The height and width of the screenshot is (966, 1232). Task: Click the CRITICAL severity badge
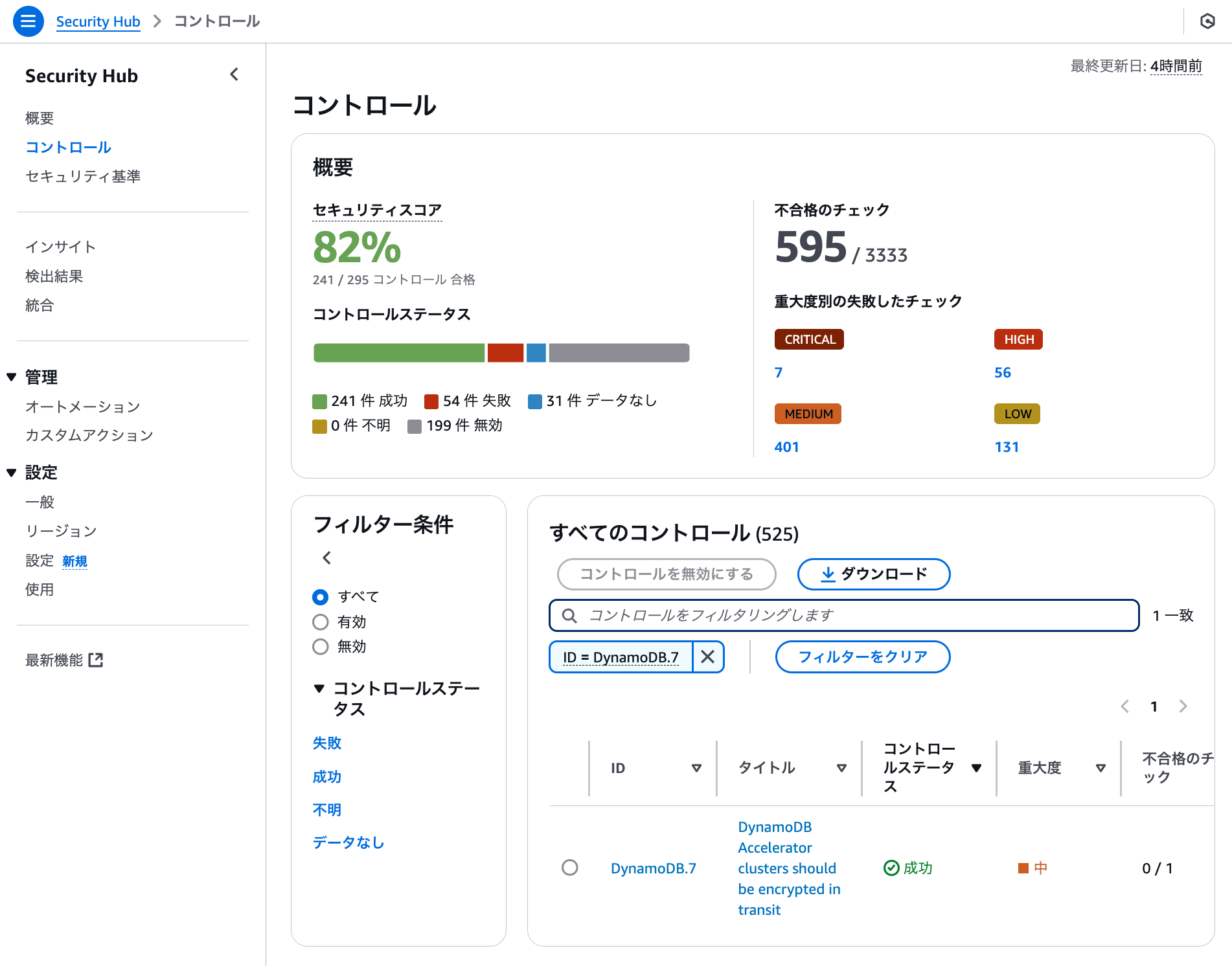809,339
